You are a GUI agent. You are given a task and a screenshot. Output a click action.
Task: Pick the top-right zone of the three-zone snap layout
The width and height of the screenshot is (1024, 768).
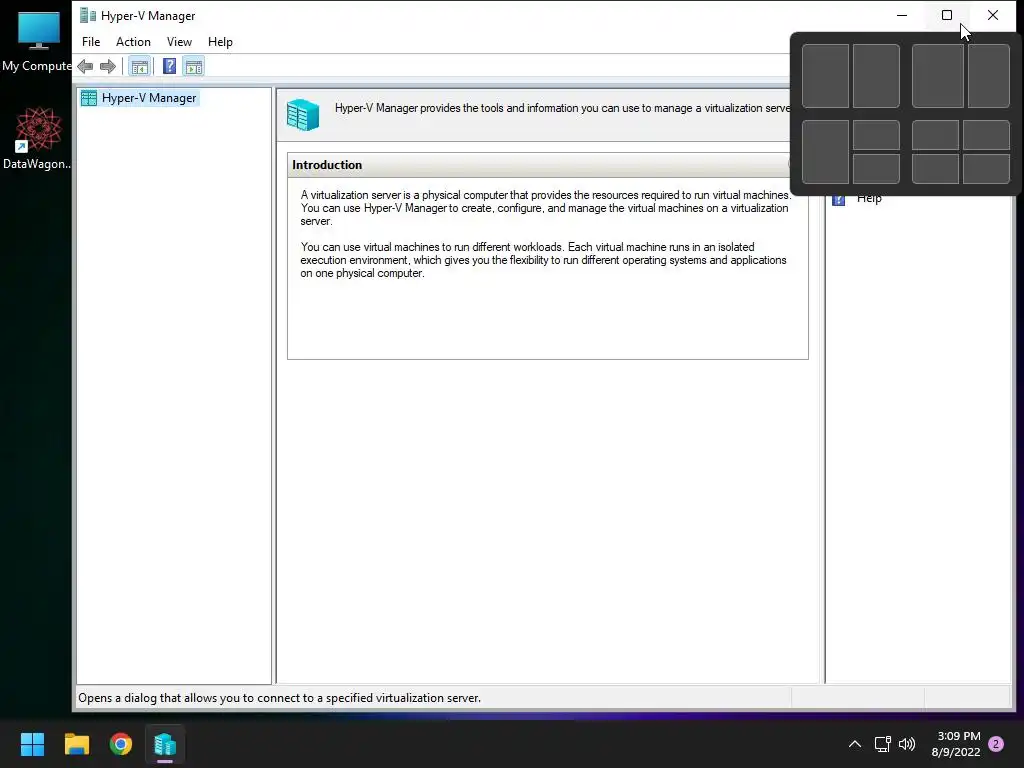pyautogui.click(x=876, y=135)
